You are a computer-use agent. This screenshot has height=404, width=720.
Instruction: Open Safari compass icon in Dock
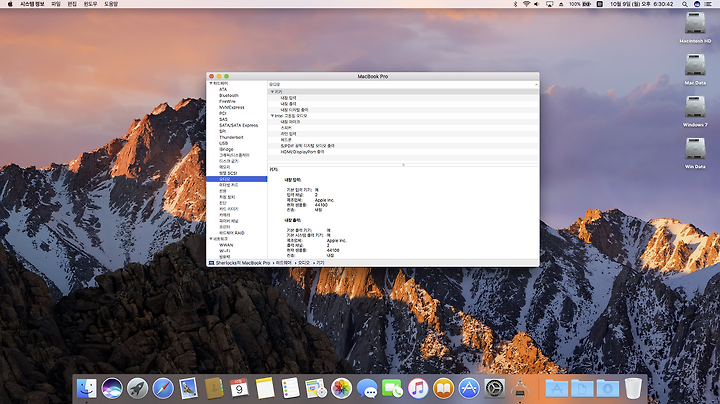163,388
